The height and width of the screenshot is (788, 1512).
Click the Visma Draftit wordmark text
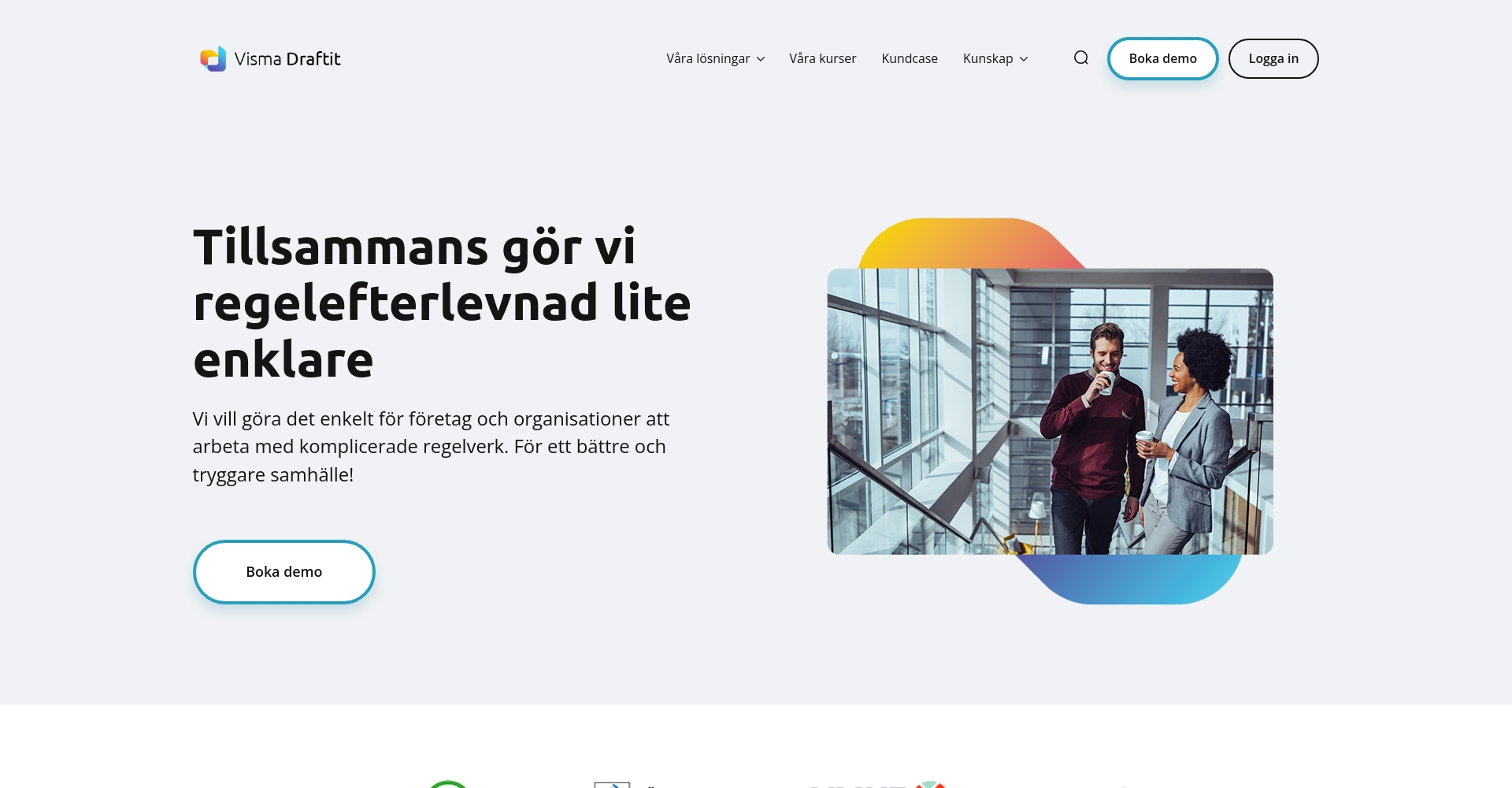pyautogui.click(x=287, y=59)
